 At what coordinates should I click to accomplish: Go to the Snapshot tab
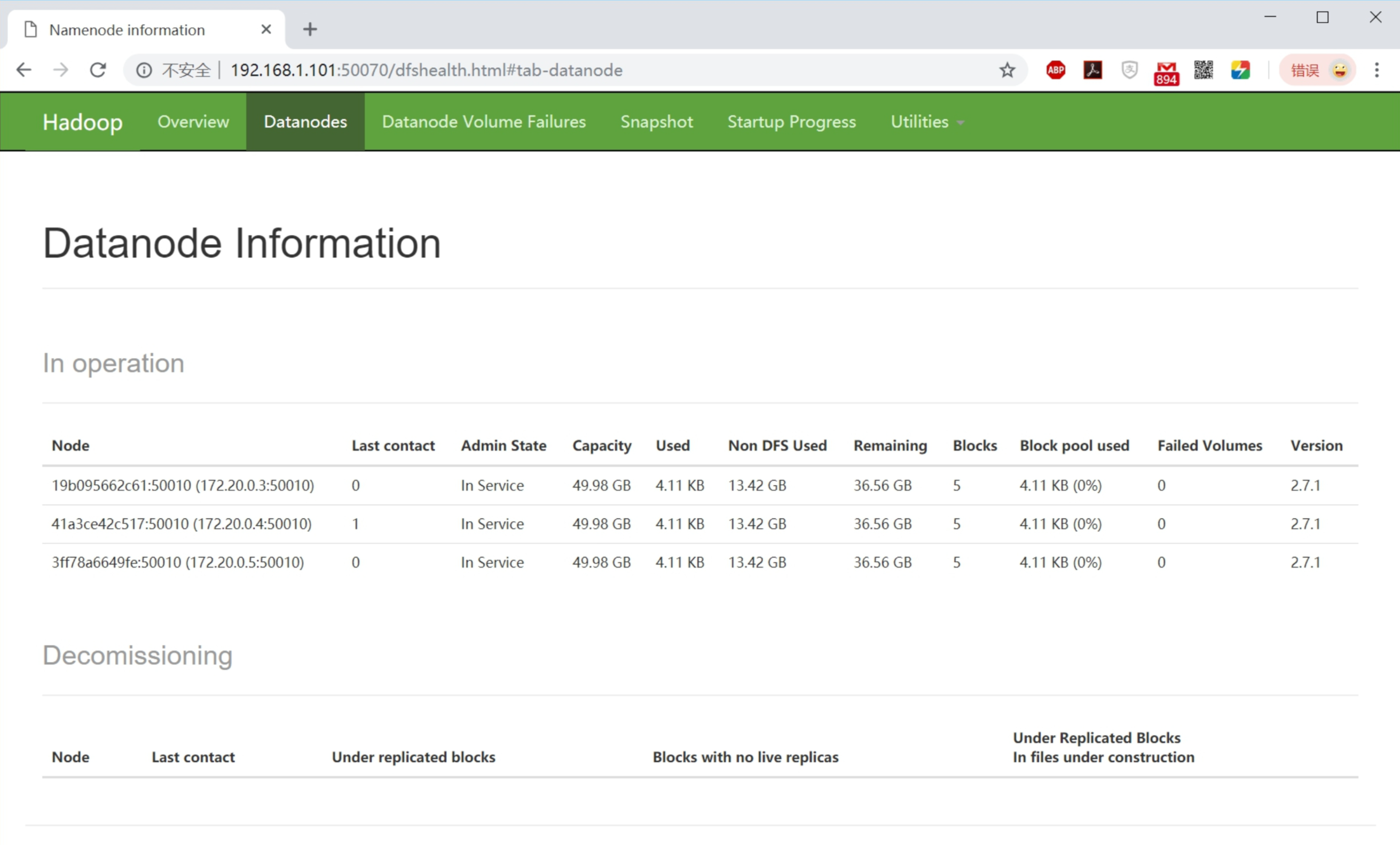[656, 122]
